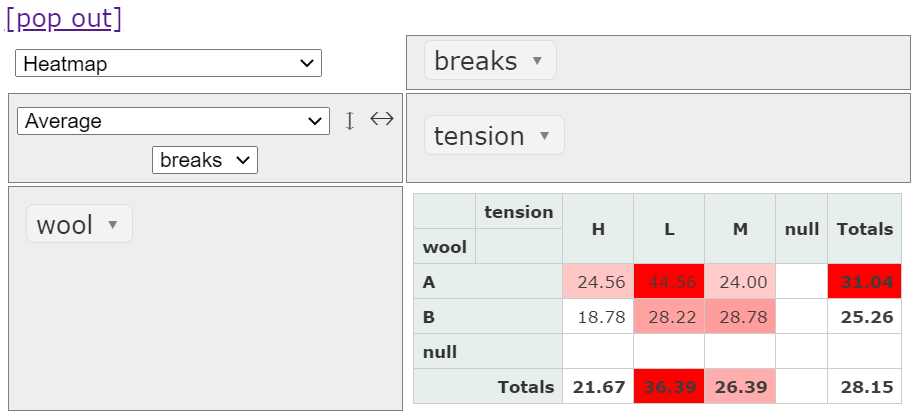Open the Heatmap renderer dropdown
This screenshot has height=413, width=917.
pyautogui.click(x=168, y=64)
